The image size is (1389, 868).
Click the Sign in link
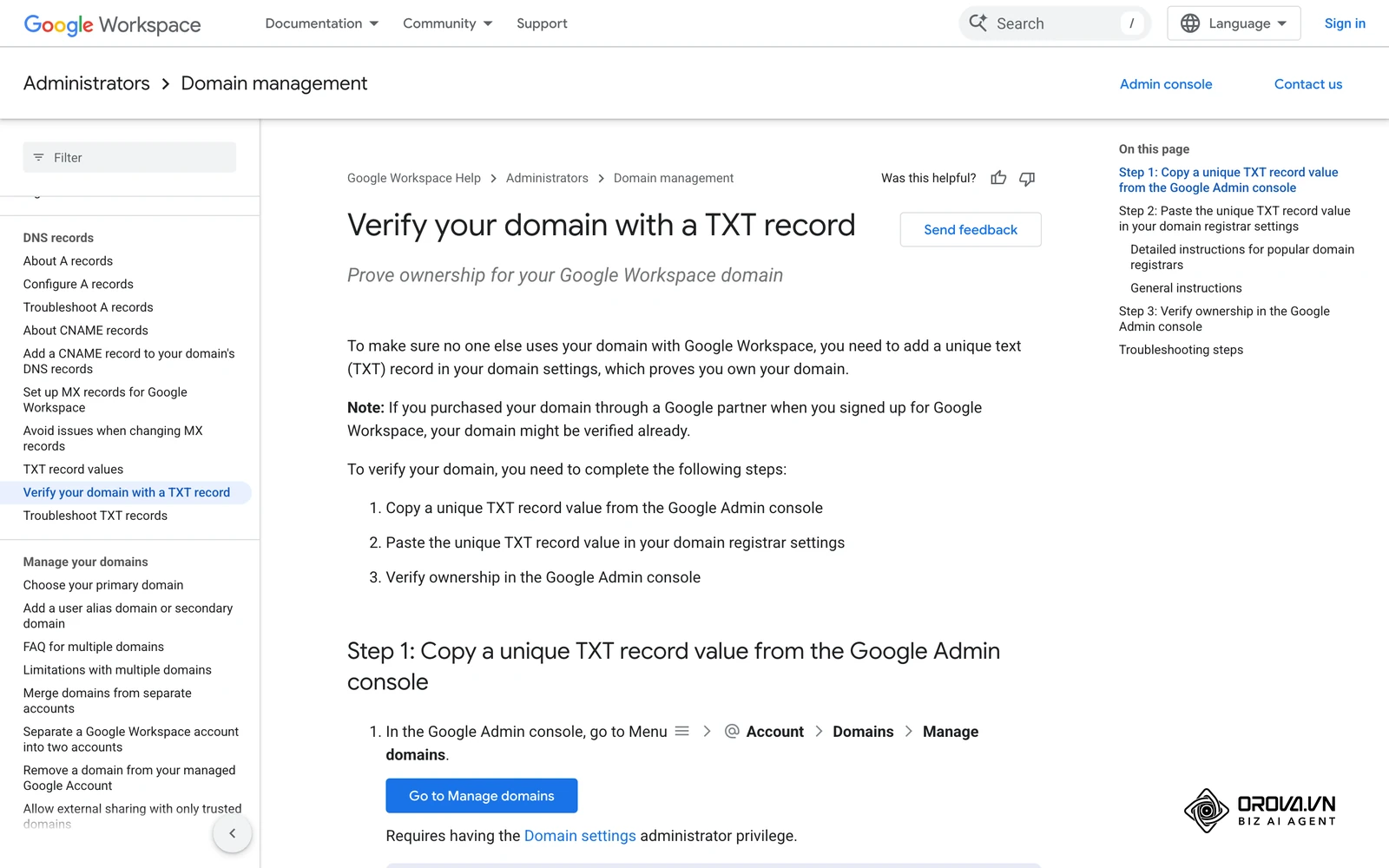click(x=1345, y=23)
